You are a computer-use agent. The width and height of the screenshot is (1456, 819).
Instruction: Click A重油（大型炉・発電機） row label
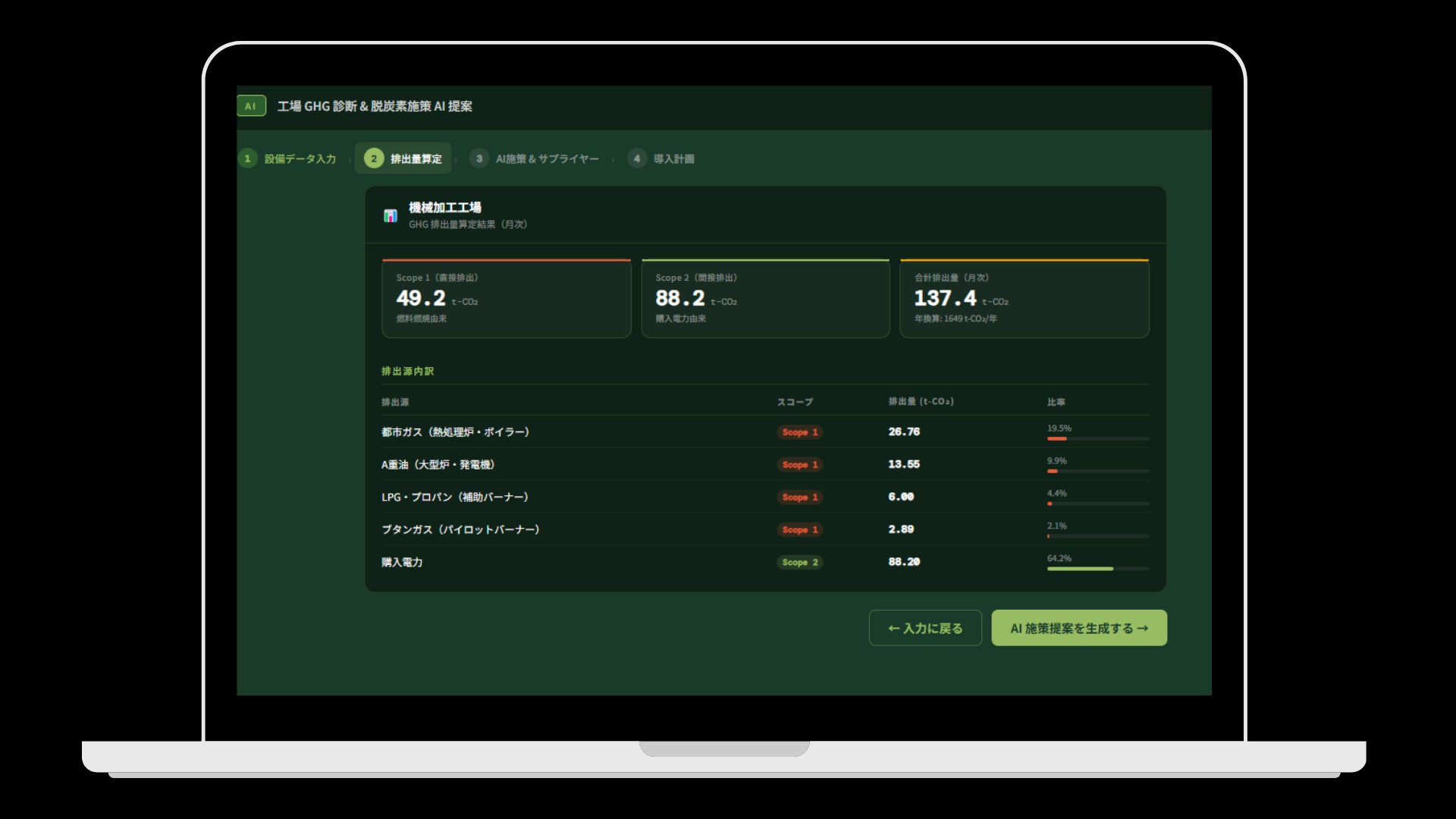pos(438,465)
